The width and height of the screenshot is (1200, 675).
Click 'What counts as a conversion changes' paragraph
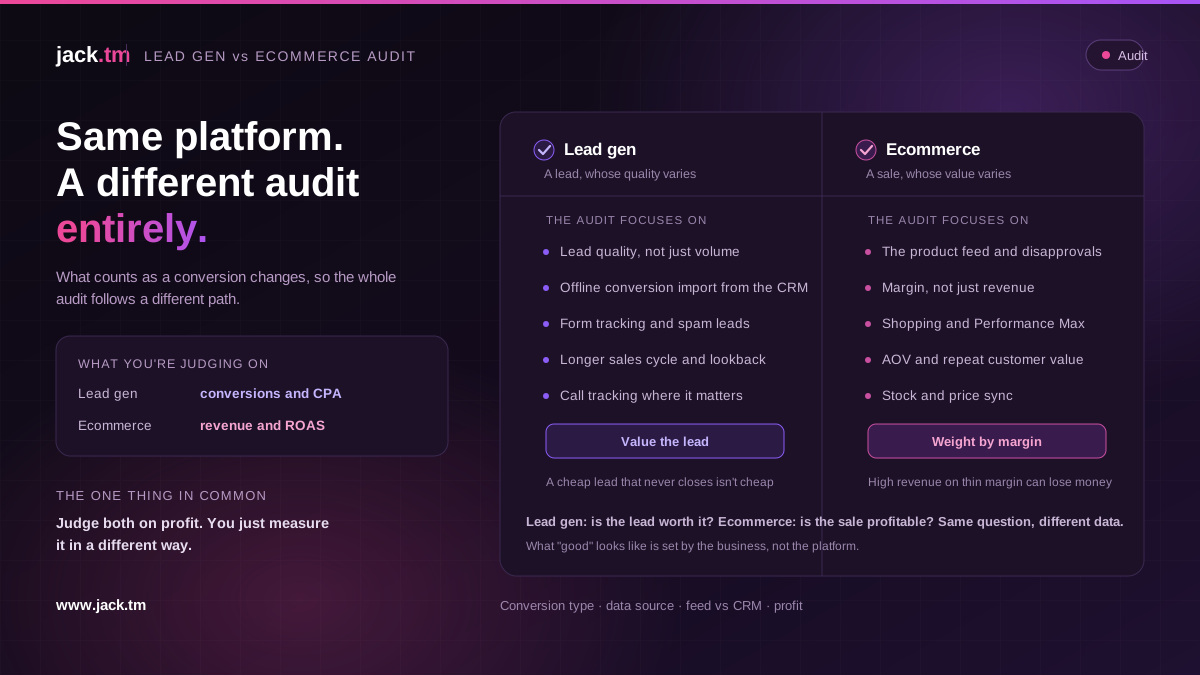(x=226, y=288)
